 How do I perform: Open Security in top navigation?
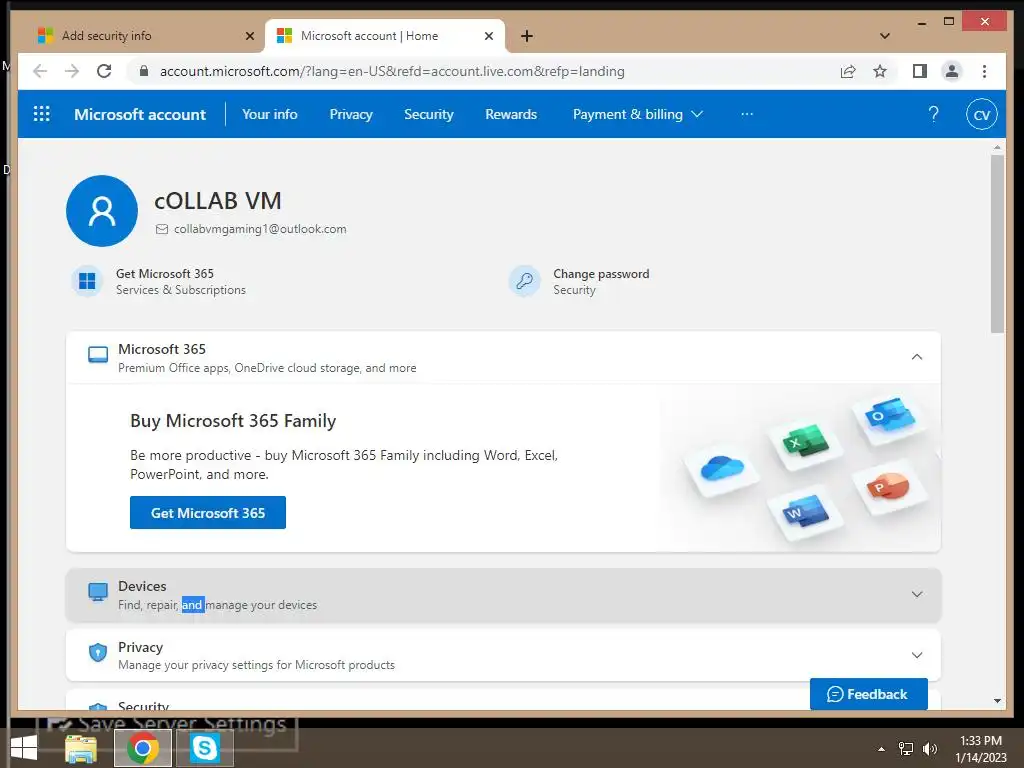[428, 114]
